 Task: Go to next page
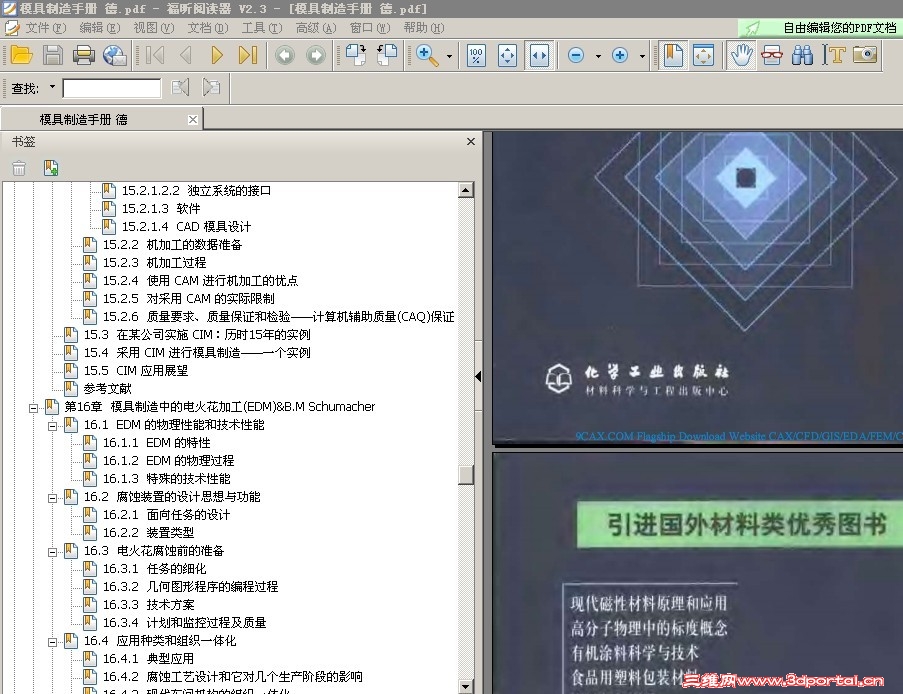click(x=217, y=55)
